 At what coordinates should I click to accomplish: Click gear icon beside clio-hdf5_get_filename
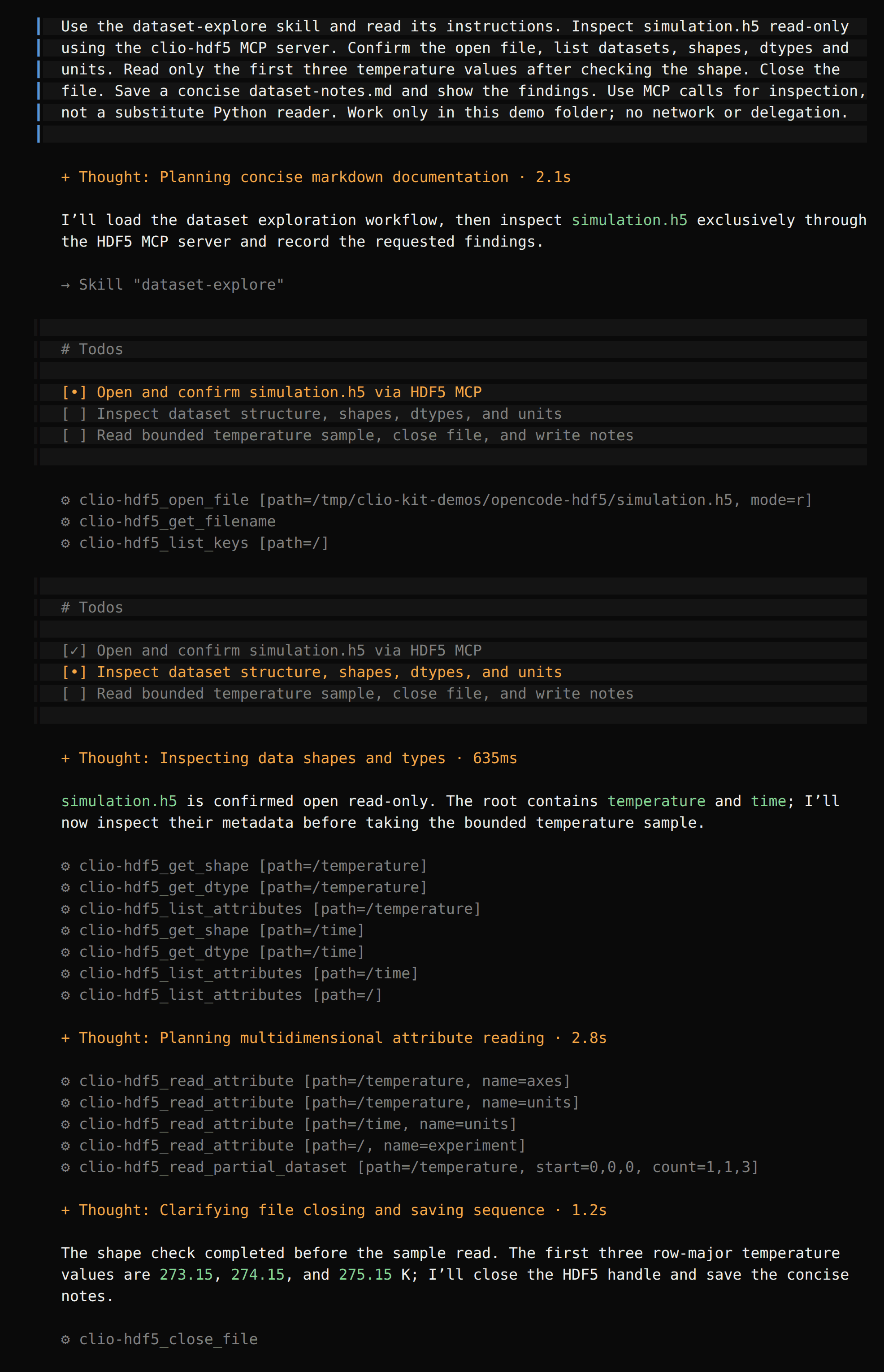click(65, 522)
